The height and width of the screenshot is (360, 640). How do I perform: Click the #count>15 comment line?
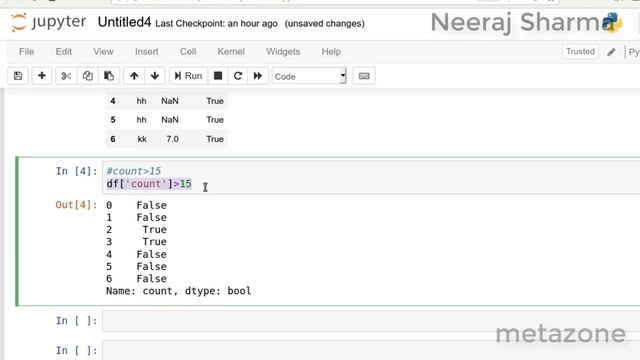point(134,171)
